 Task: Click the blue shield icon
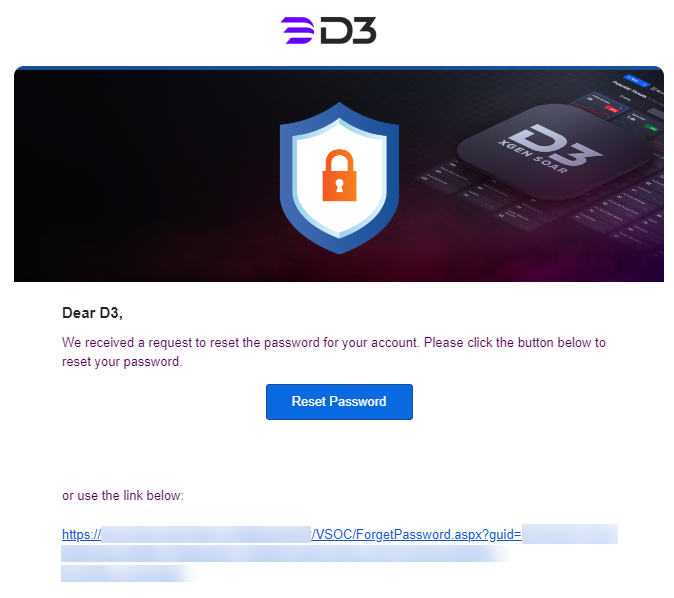[x=339, y=178]
